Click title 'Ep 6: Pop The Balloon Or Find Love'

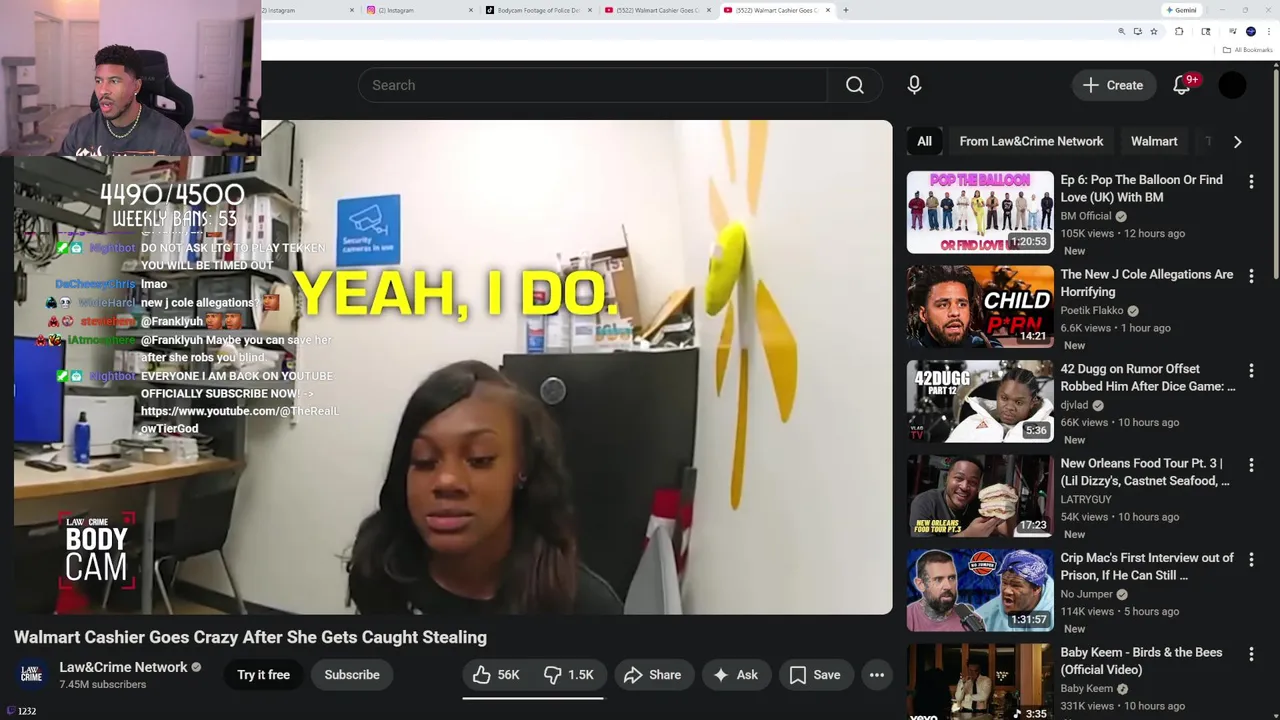(x=1141, y=188)
